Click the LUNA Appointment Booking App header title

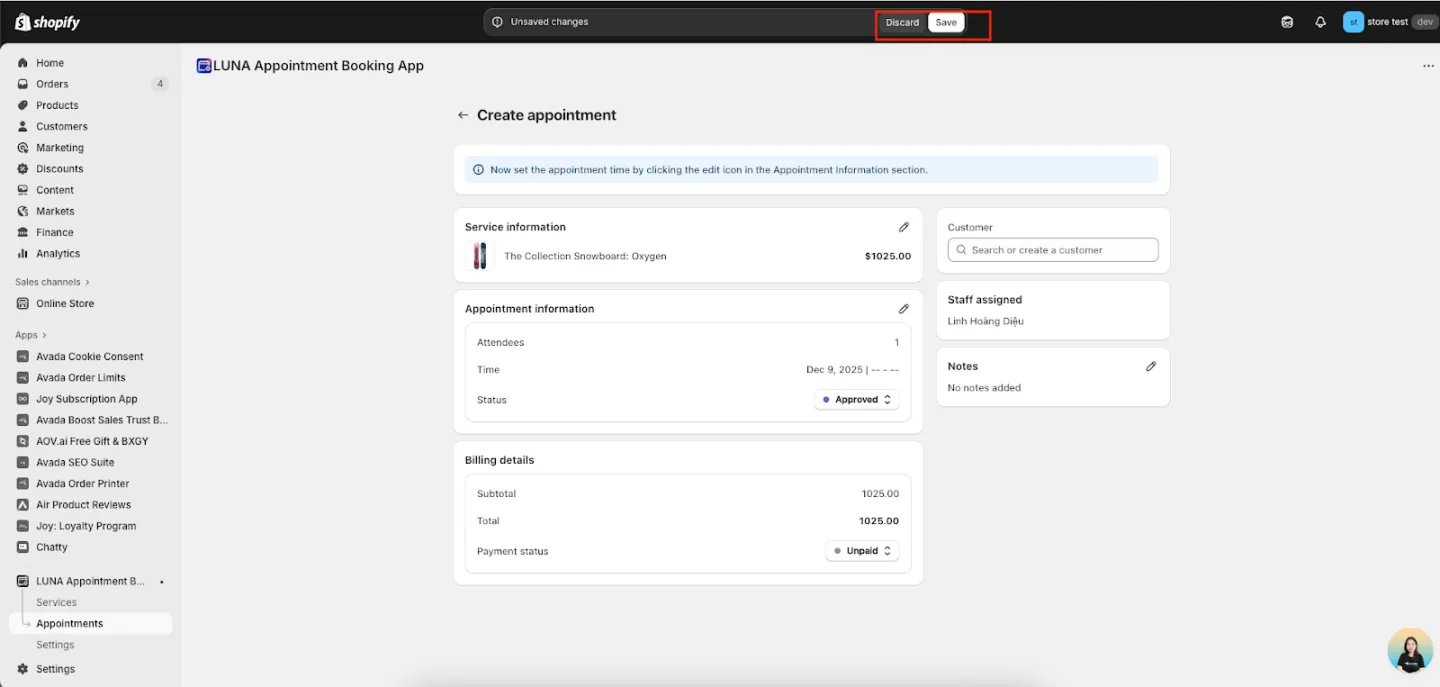(318, 66)
